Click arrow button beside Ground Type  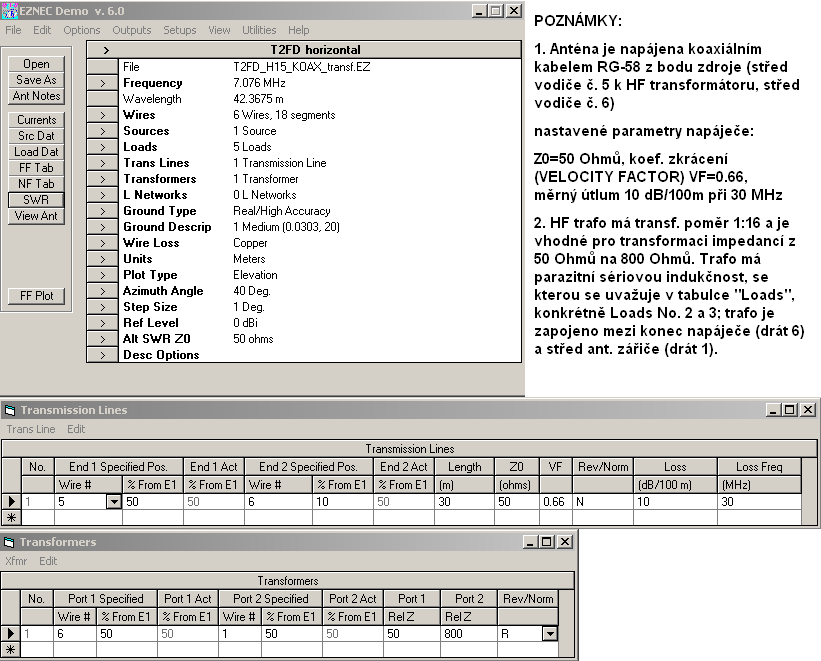[x=102, y=211]
